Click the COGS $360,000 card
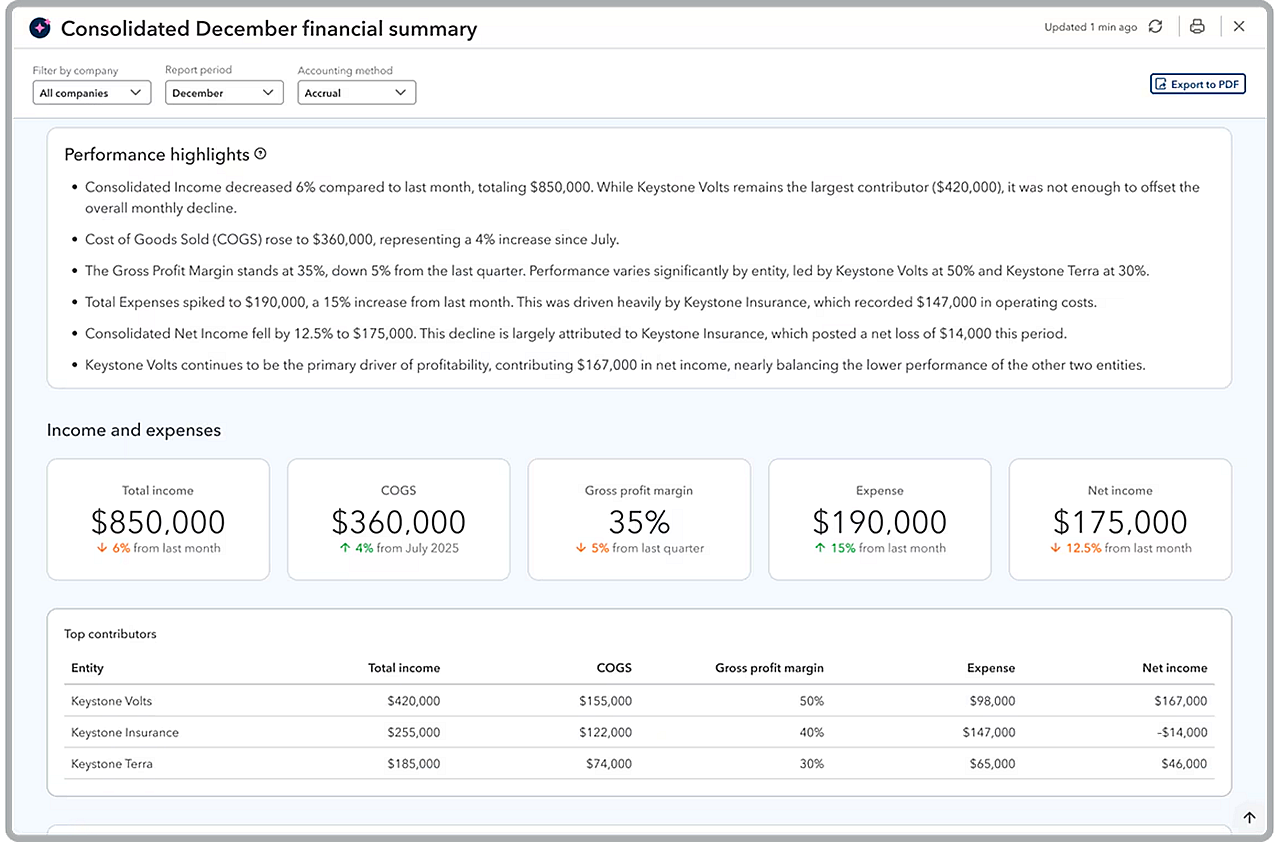The width and height of the screenshot is (1280, 842). pyautogui.click(x=399, y=520)
